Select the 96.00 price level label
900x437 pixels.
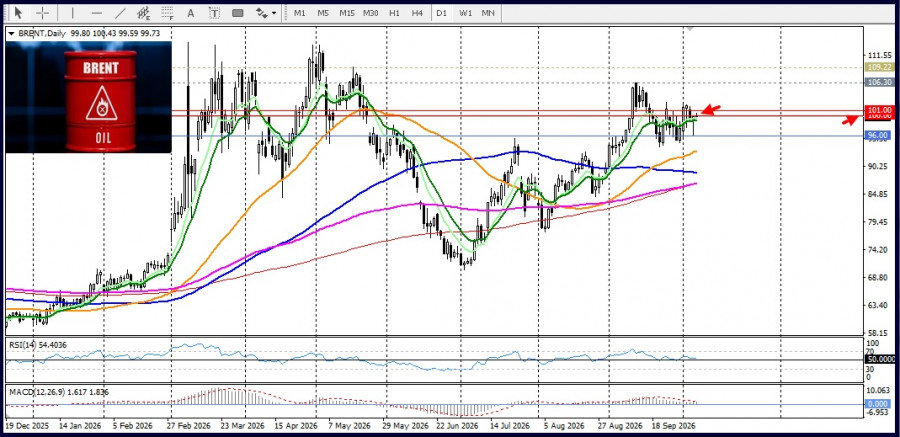pyautogui.click(x=878, y=136)
